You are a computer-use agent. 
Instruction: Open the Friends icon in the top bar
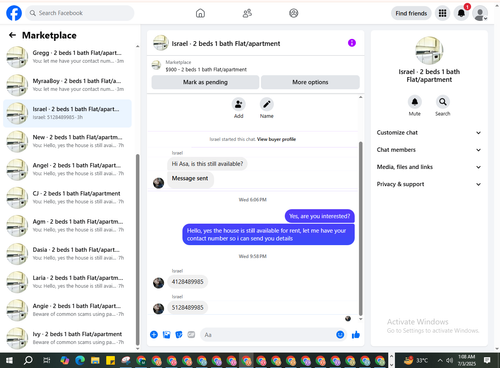247,13
